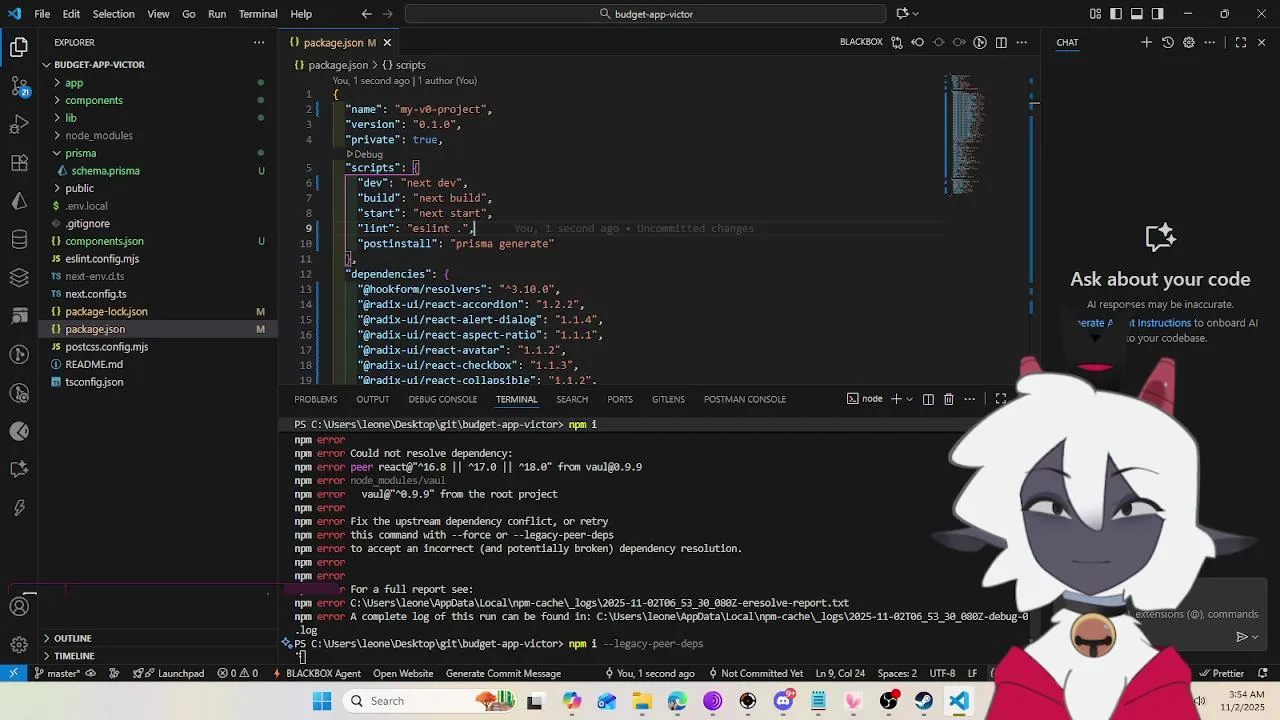This screenshot has height=720, width=1280.
Task: Open Explorer views and more actions ellipsis
Action: pyautogui.click(x=259, y=42)
